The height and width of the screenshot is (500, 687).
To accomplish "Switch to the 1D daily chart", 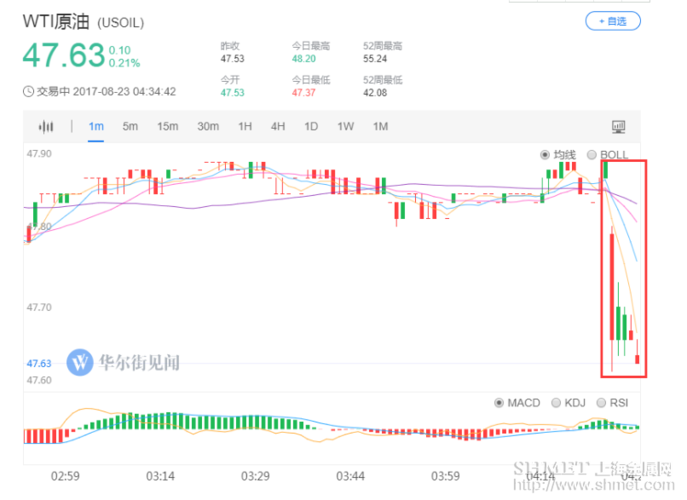I will [311, 127].
